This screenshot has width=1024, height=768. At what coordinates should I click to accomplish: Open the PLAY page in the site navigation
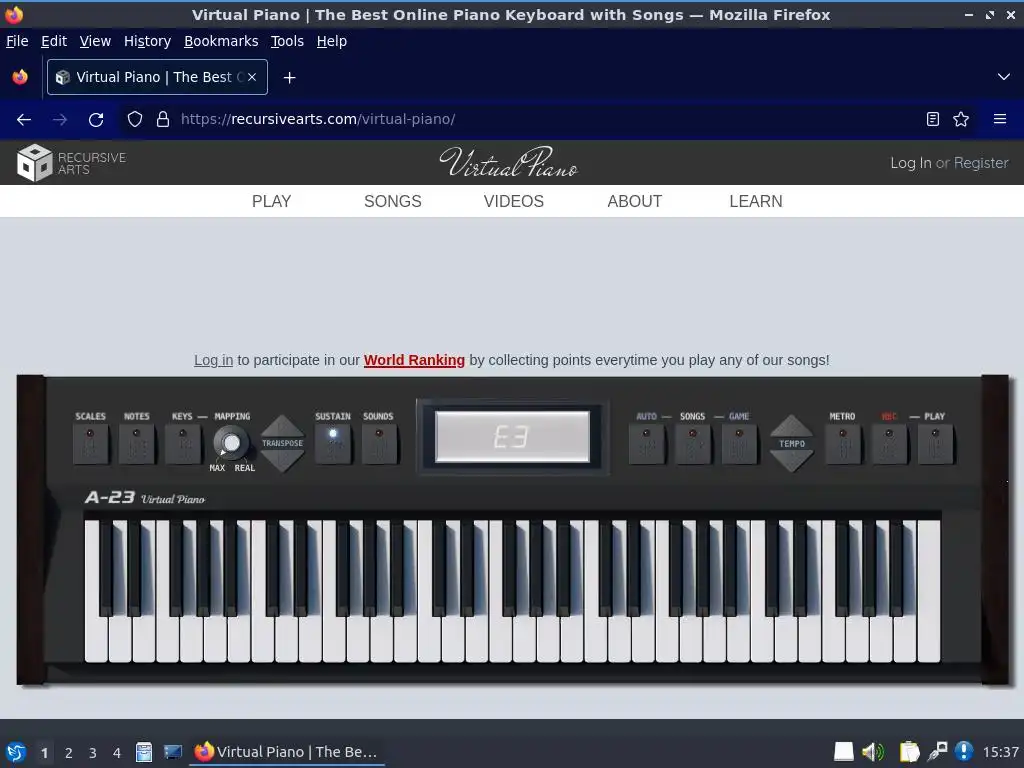tap(272, 201)
